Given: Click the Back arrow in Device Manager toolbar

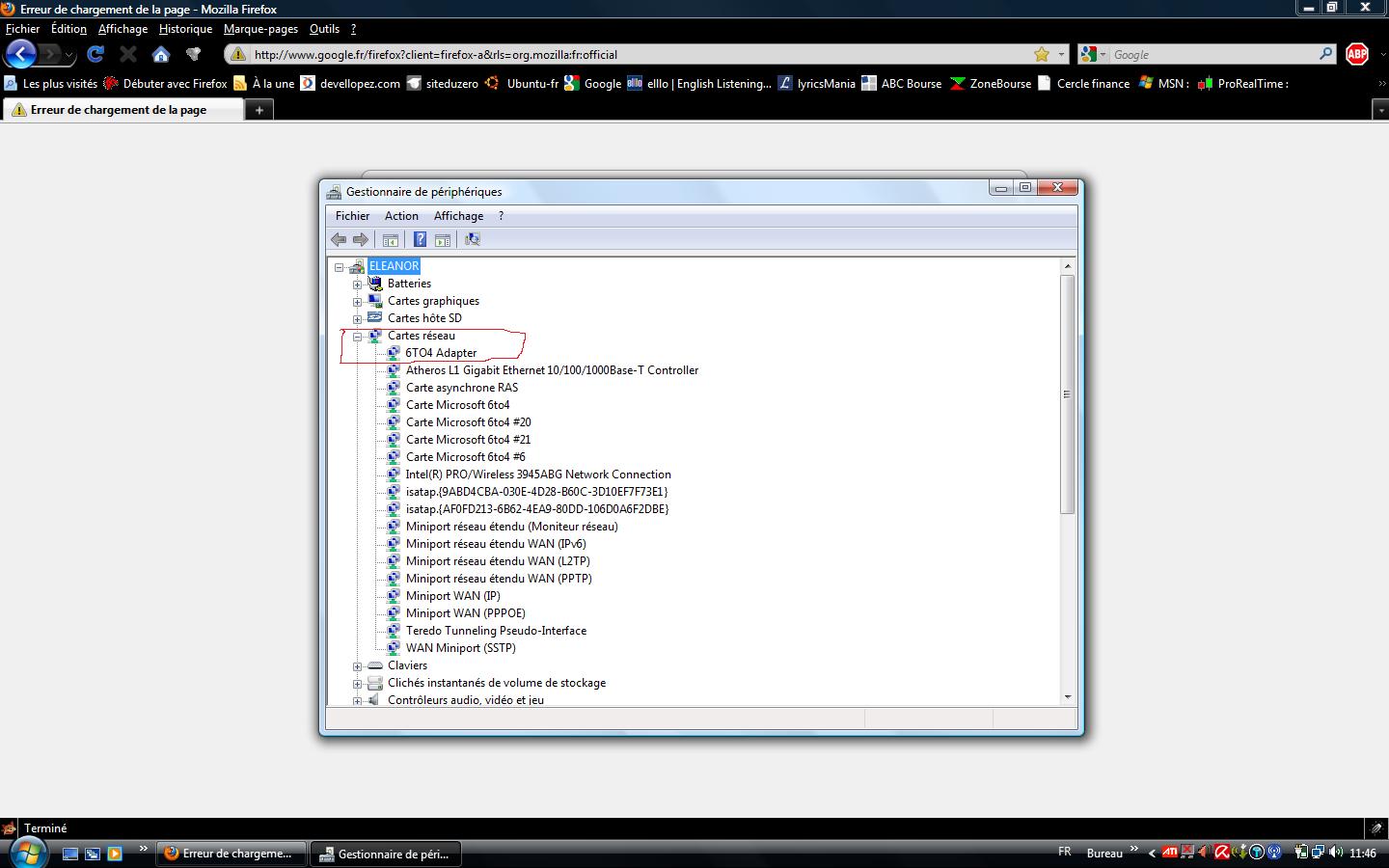Looking at the screenshot, I should click(x=339, y=239).
